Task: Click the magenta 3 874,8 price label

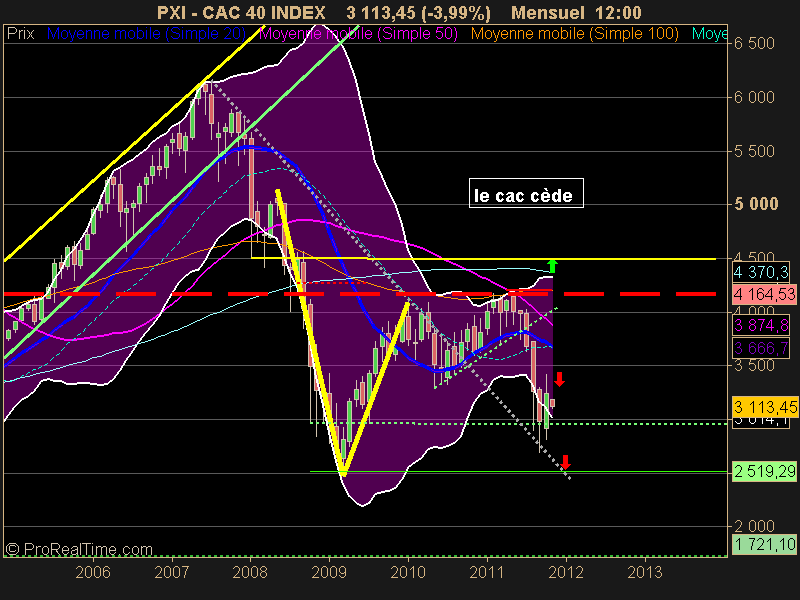Action: (x=761, y=324)
